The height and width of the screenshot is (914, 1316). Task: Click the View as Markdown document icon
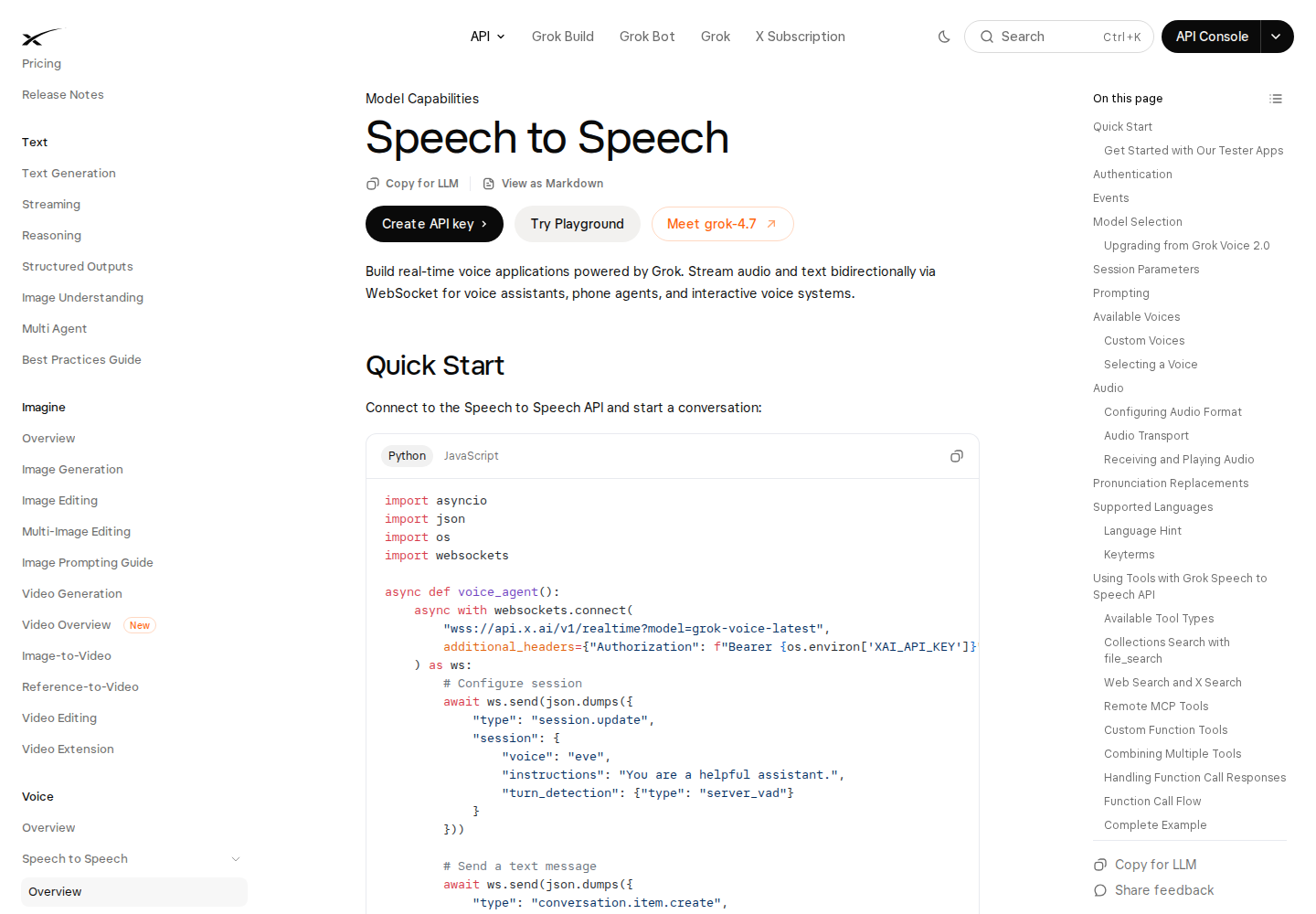point(489,184)
